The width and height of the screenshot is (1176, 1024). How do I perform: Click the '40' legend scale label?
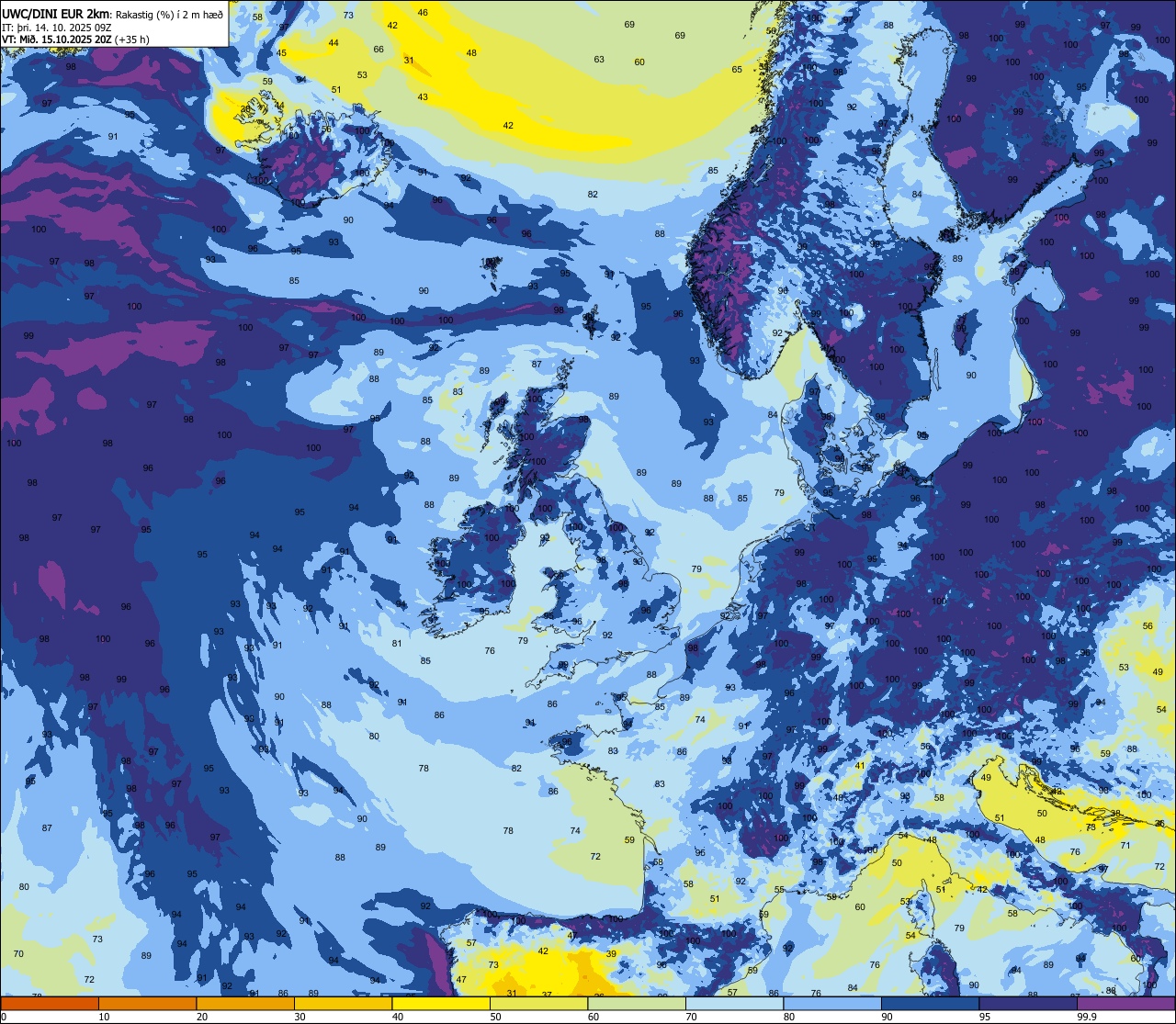pyautogui.click(x=398, y=1017)
